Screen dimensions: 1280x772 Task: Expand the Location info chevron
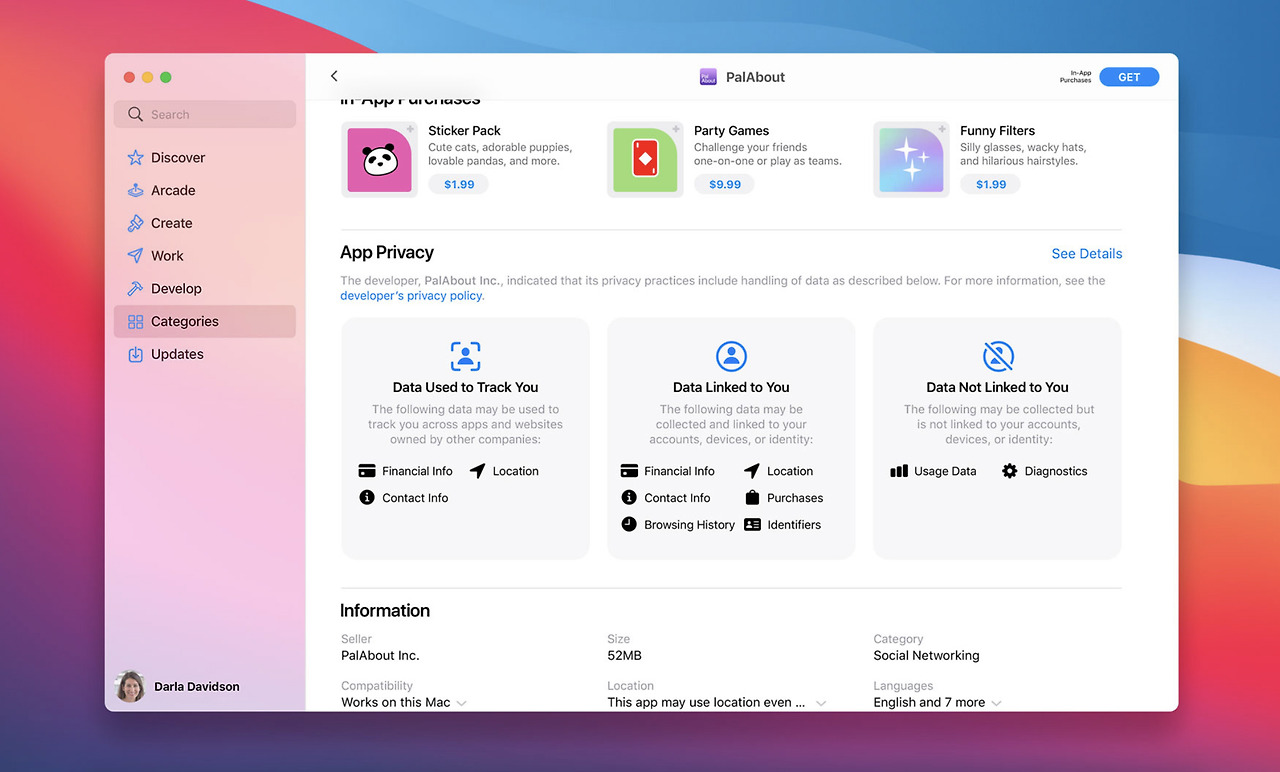[821, 703]
